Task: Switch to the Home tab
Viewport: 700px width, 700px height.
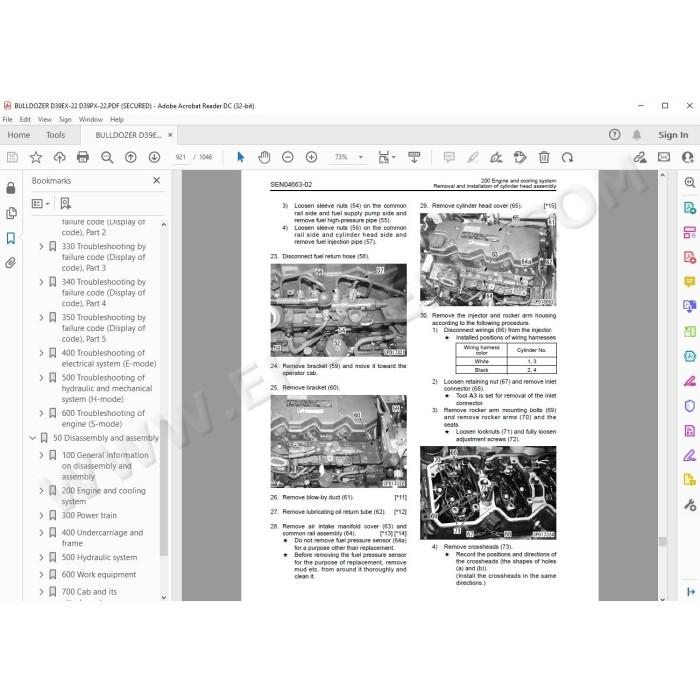Action: coord(19,135)
